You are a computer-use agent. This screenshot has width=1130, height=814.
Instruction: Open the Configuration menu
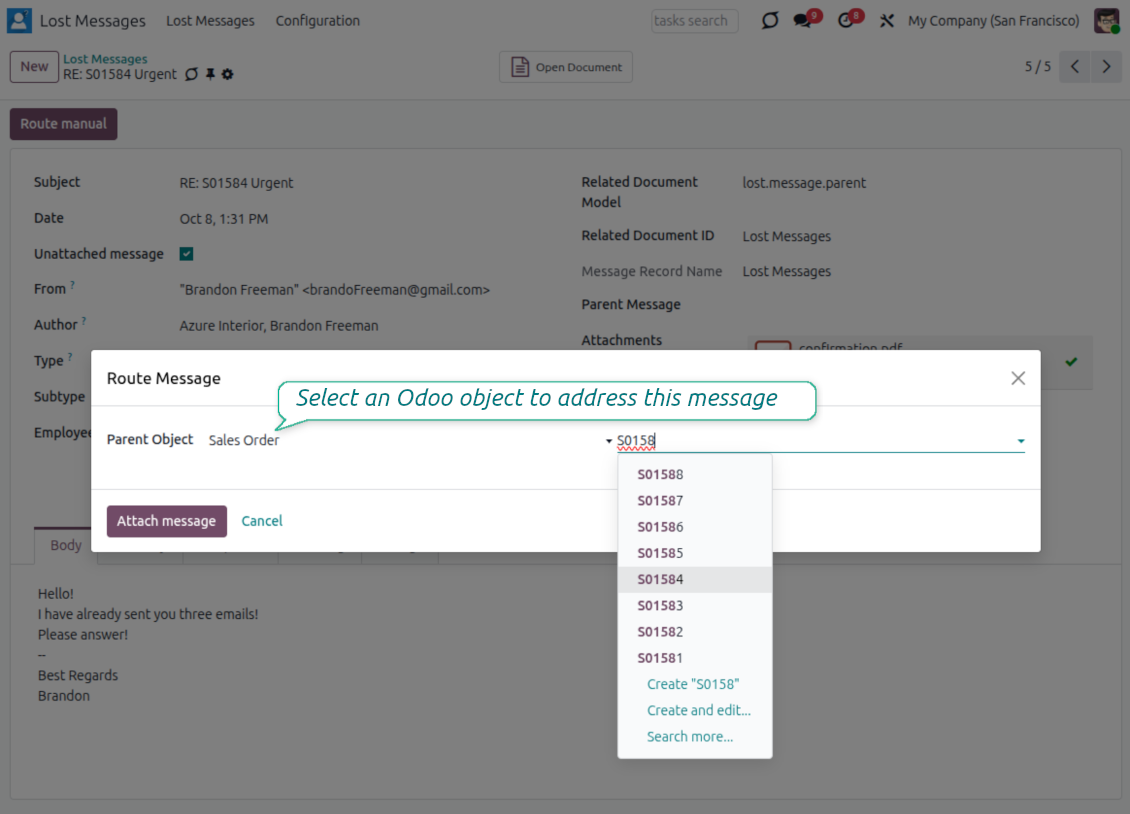pyautogui.click(x=317, y=21)
